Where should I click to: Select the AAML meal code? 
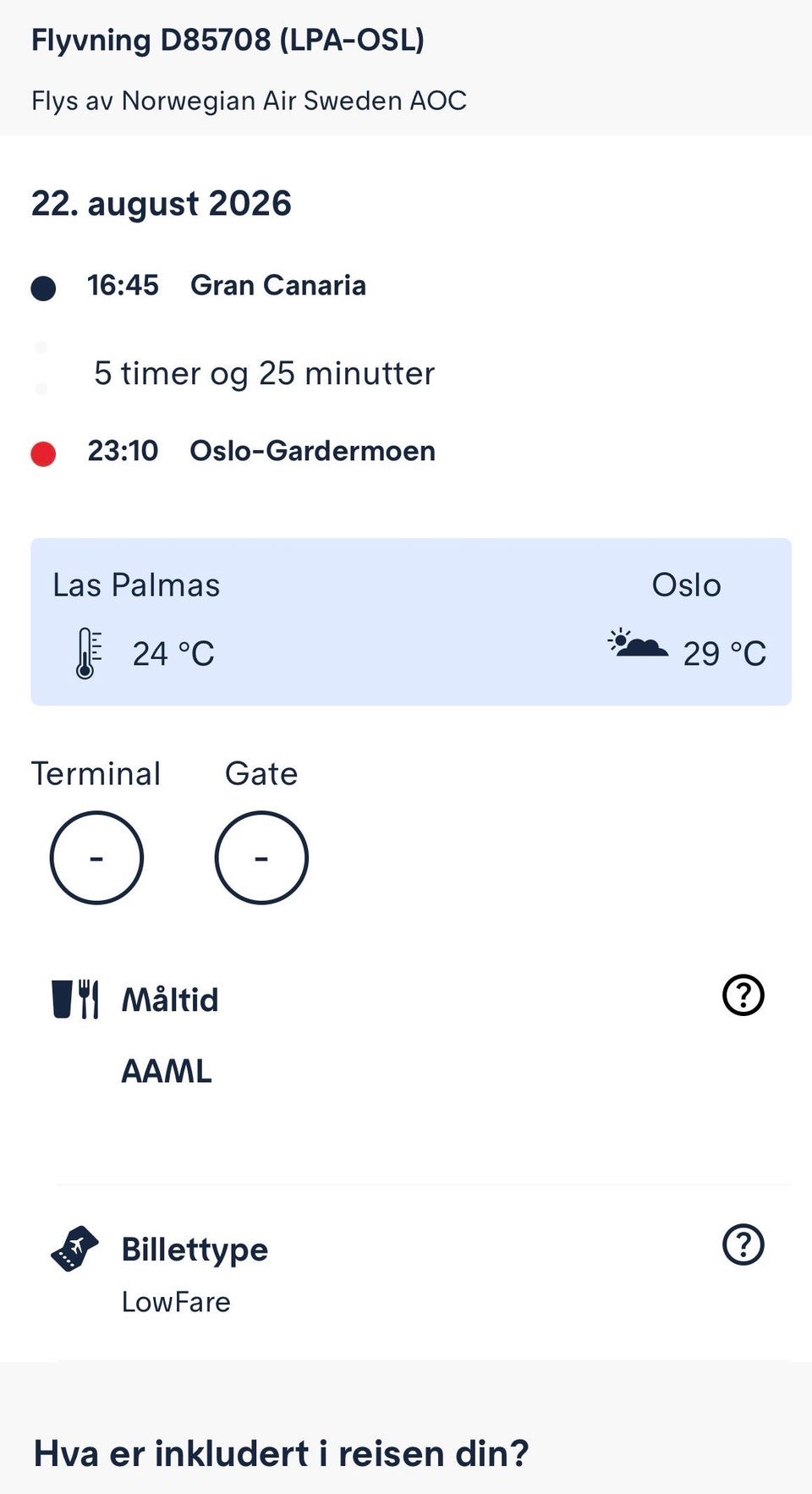pyautogui.click(x=167, y=1071)
